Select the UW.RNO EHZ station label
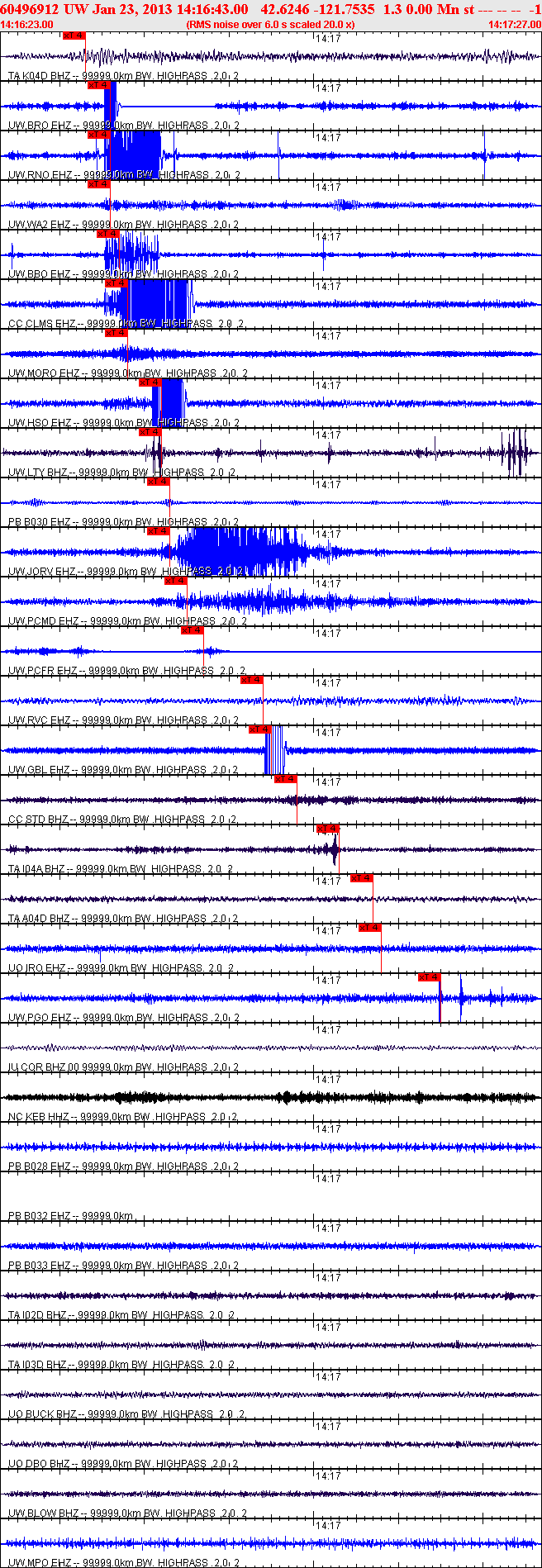 tap(40, 175)
